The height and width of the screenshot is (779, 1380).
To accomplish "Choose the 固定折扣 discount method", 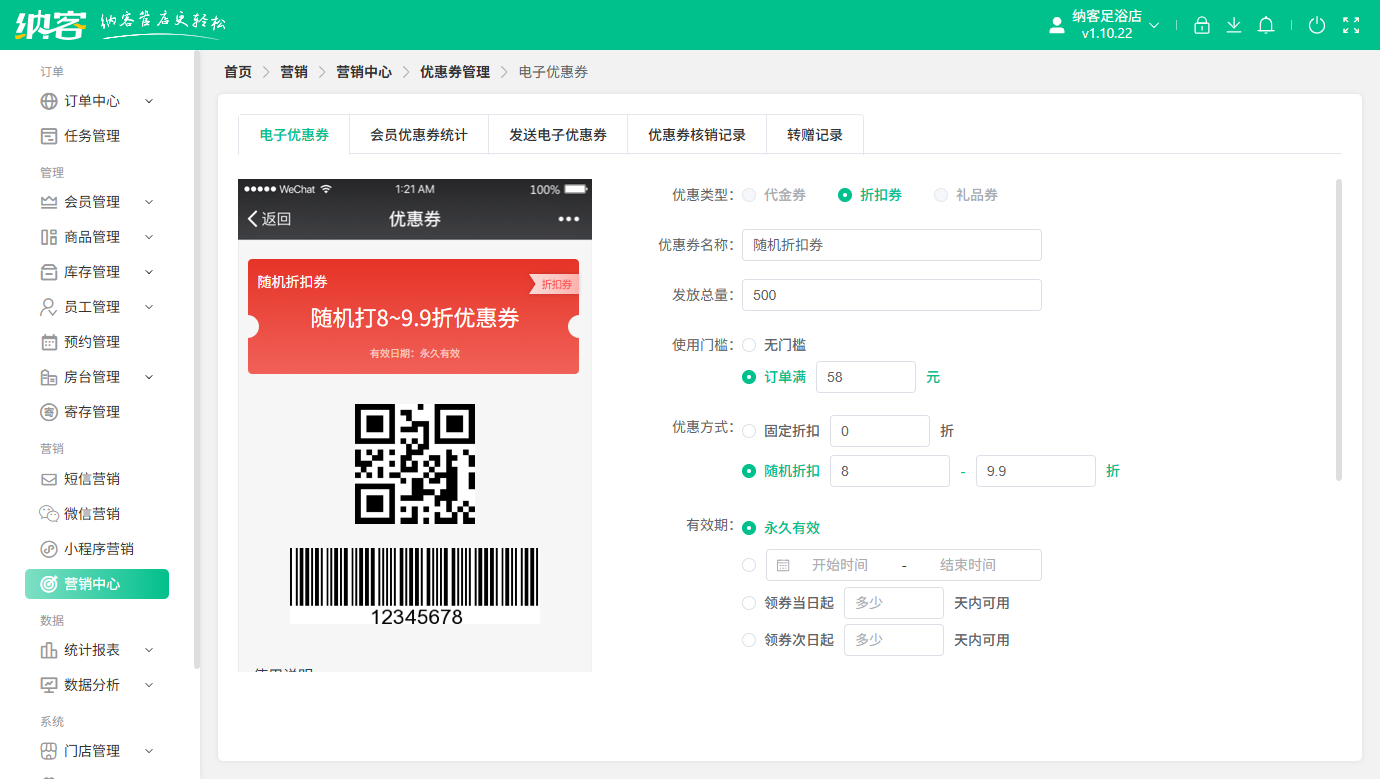I will pyautogui.click(x=749, y=431).
